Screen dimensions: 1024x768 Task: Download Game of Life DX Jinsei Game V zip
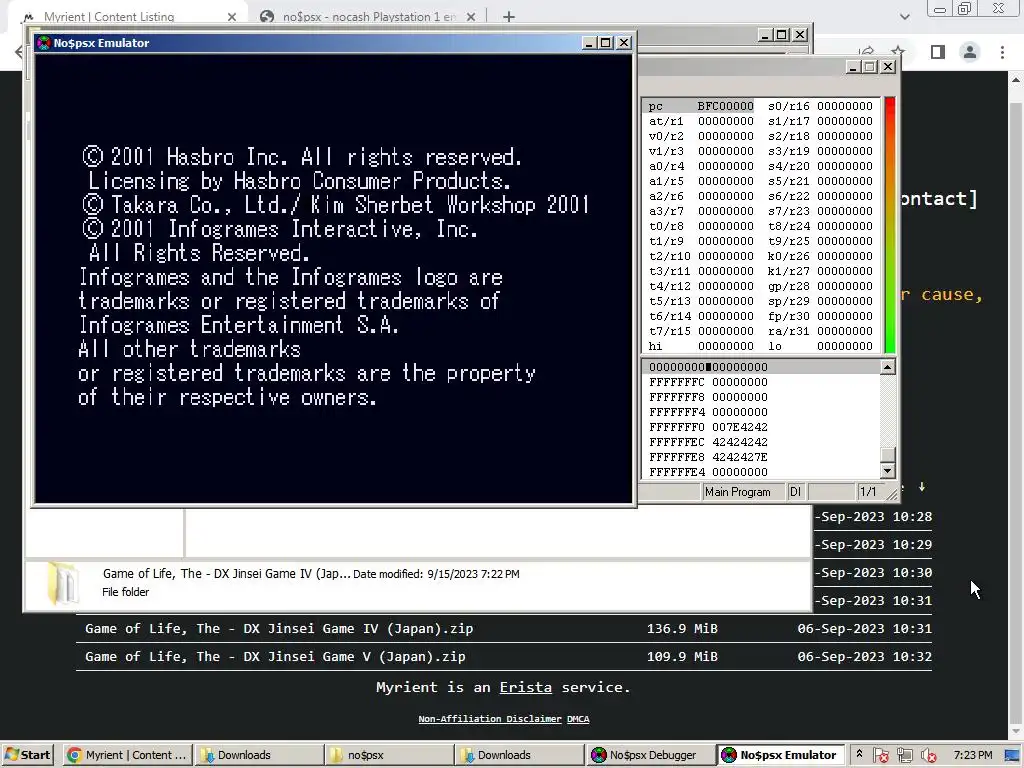275,656
